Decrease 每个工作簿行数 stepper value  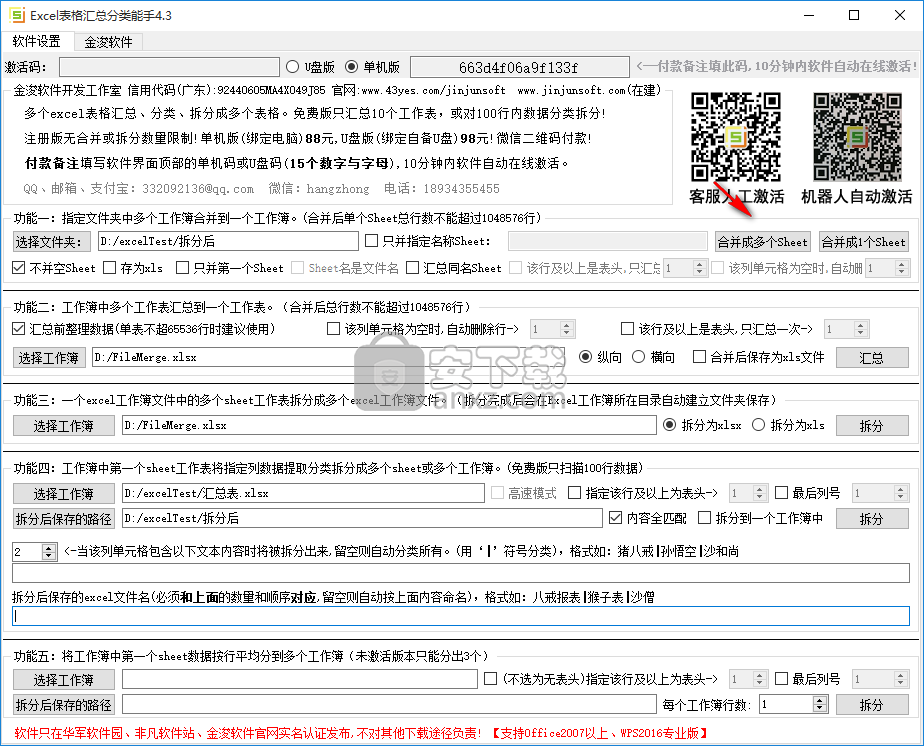point(820,708)
